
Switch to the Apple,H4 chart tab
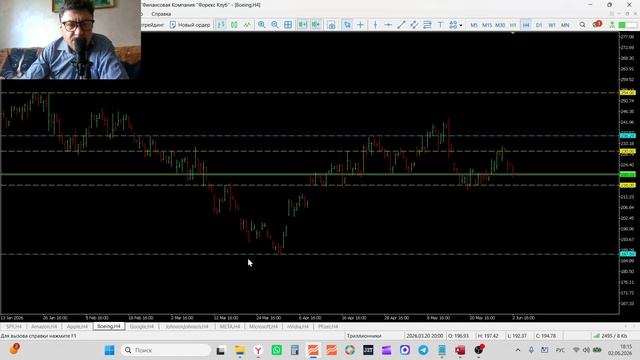point(77,327)
